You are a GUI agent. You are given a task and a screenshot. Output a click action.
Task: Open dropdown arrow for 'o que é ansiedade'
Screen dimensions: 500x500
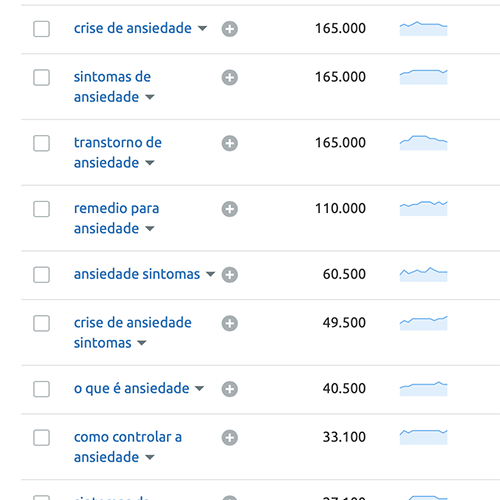199,388
